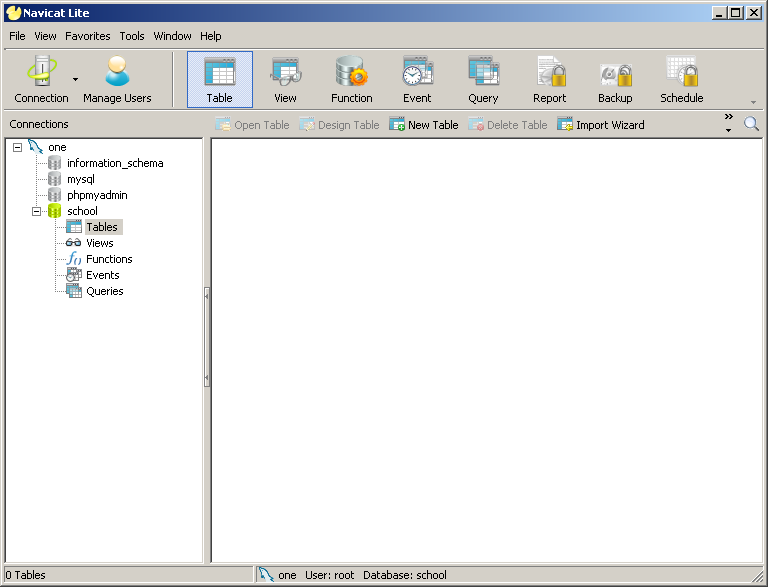Viewport: 768px width, 587px height.
Task: Select information_schema database
Action: (115, 163)
